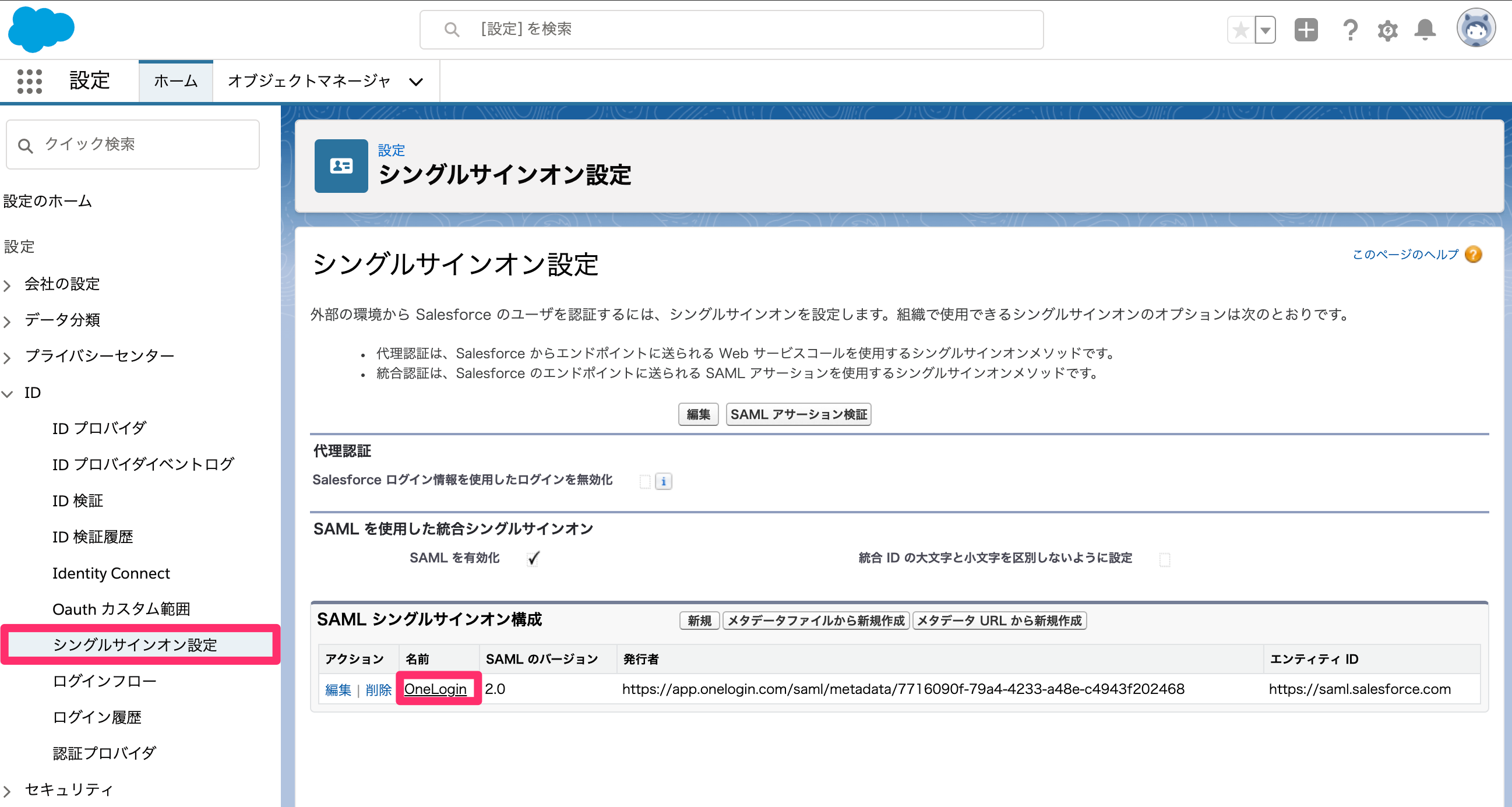Image resolution: width=1512 pixels, height=807 pixels.
Task: Click the Salesforce cloud logo
Action: (41, 29)
